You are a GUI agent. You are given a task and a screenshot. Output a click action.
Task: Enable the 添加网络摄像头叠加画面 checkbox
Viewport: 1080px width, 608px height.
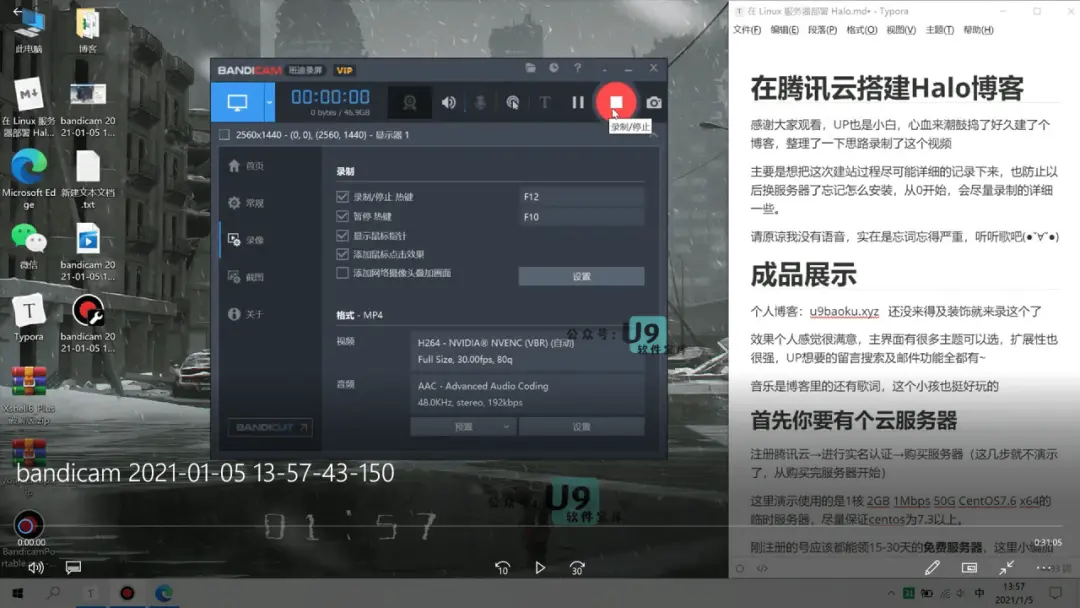342,273
